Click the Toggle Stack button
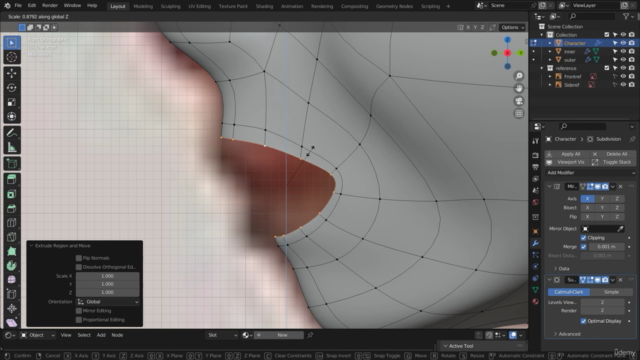 (x=613, y=162)
